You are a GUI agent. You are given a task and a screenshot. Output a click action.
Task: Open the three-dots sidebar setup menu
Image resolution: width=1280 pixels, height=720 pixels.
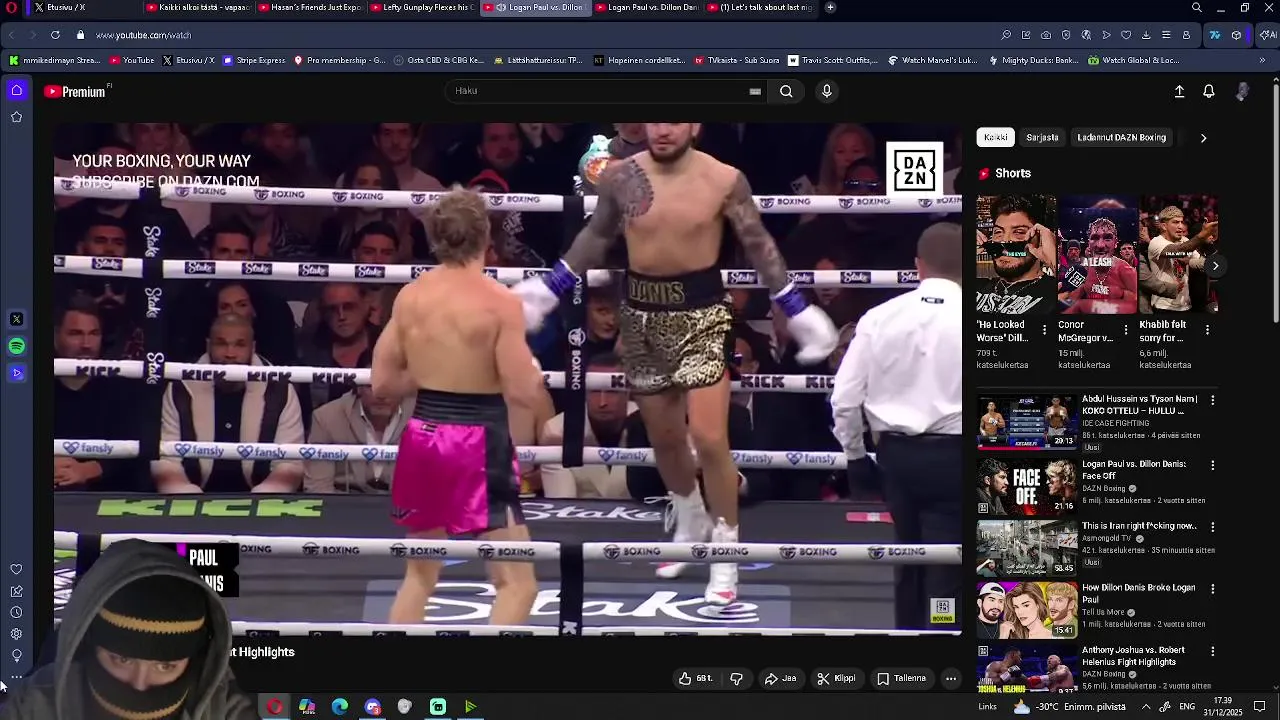click(16, 677)
